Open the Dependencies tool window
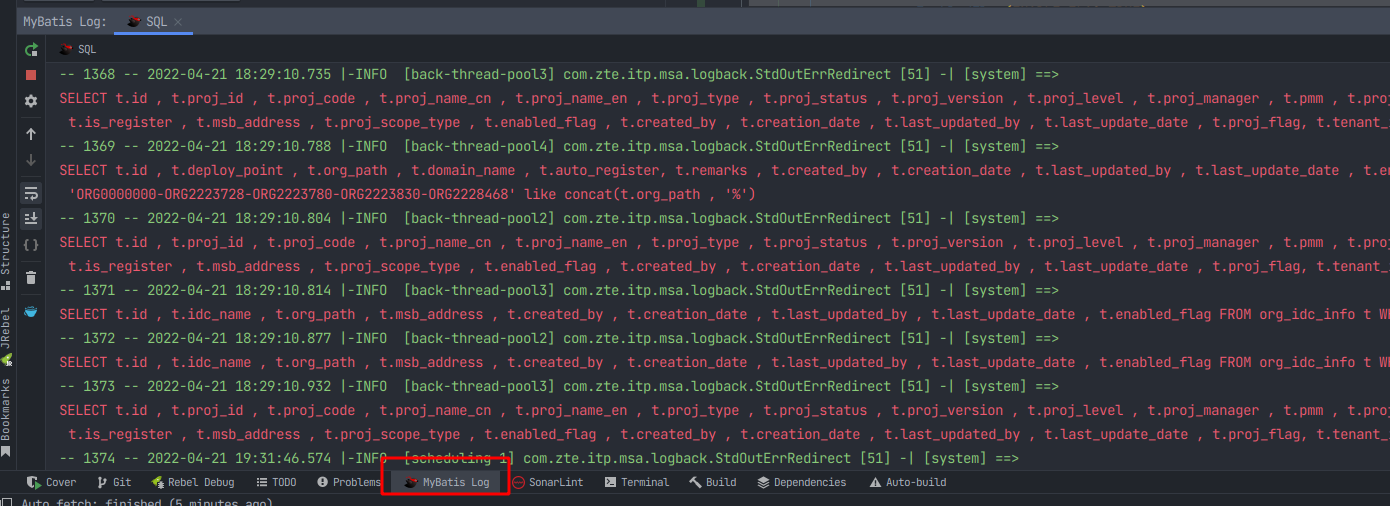This screenshot has height=506, width=1390. click(802, 482)
